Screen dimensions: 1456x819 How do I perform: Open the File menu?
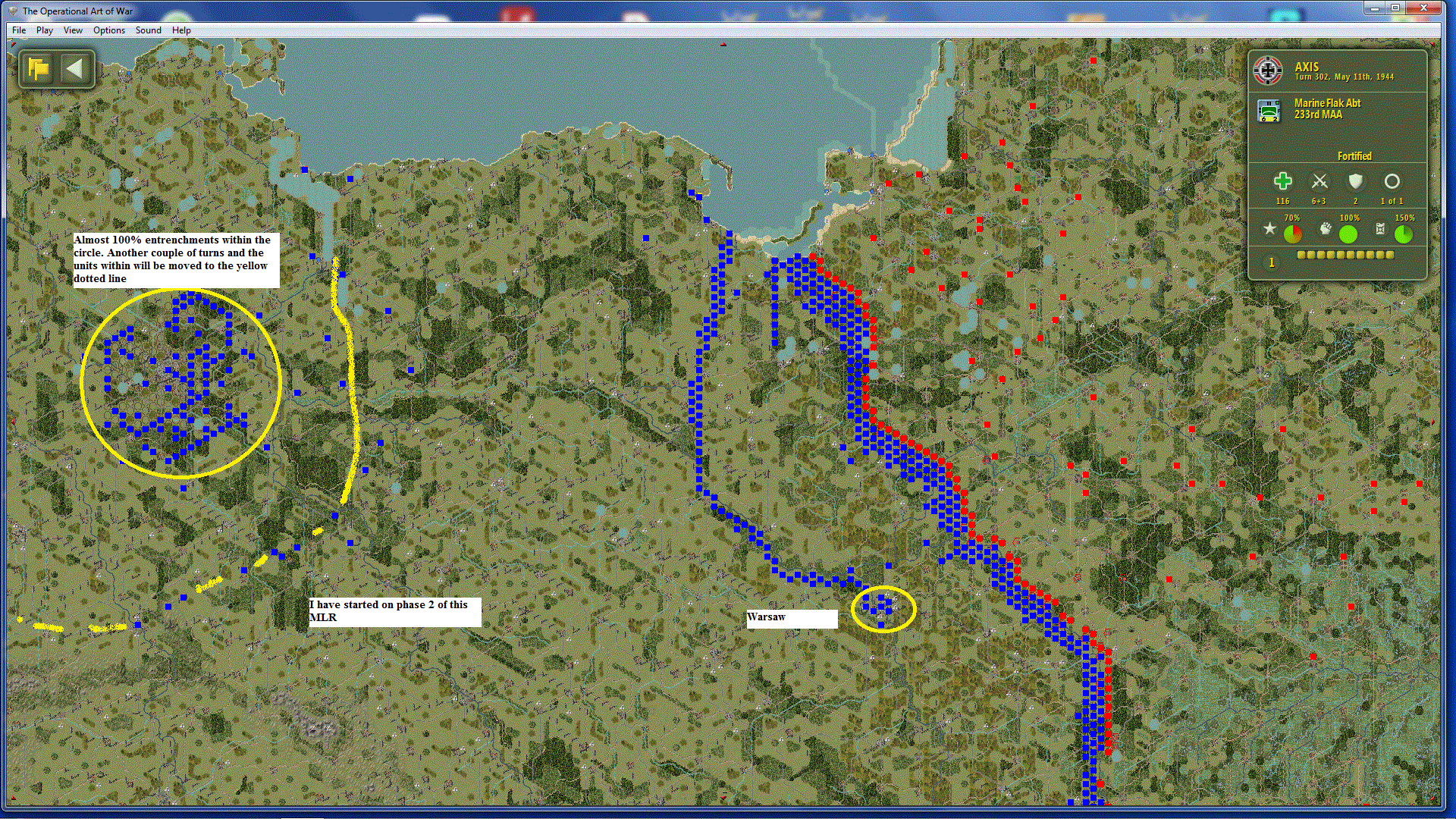[19, 30]
